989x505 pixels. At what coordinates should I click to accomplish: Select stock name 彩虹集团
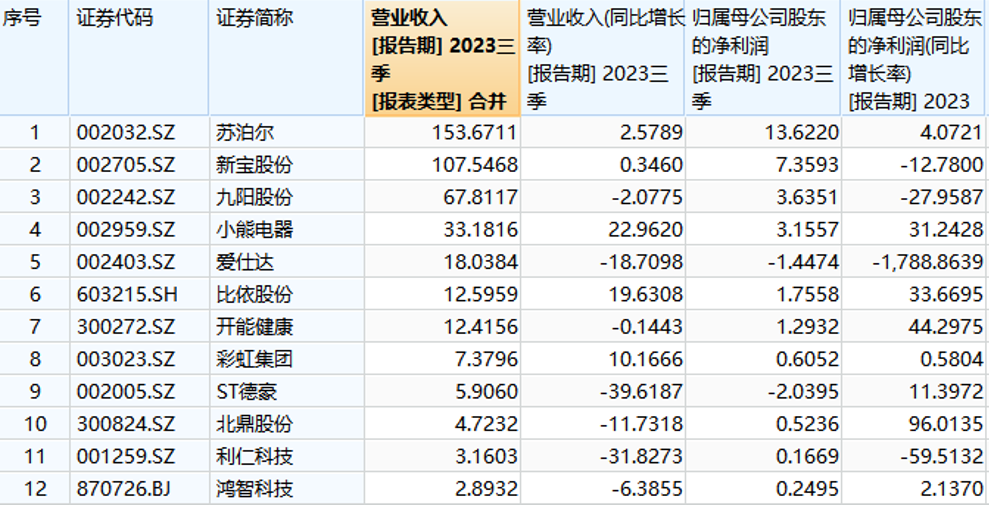coord(255,359)
